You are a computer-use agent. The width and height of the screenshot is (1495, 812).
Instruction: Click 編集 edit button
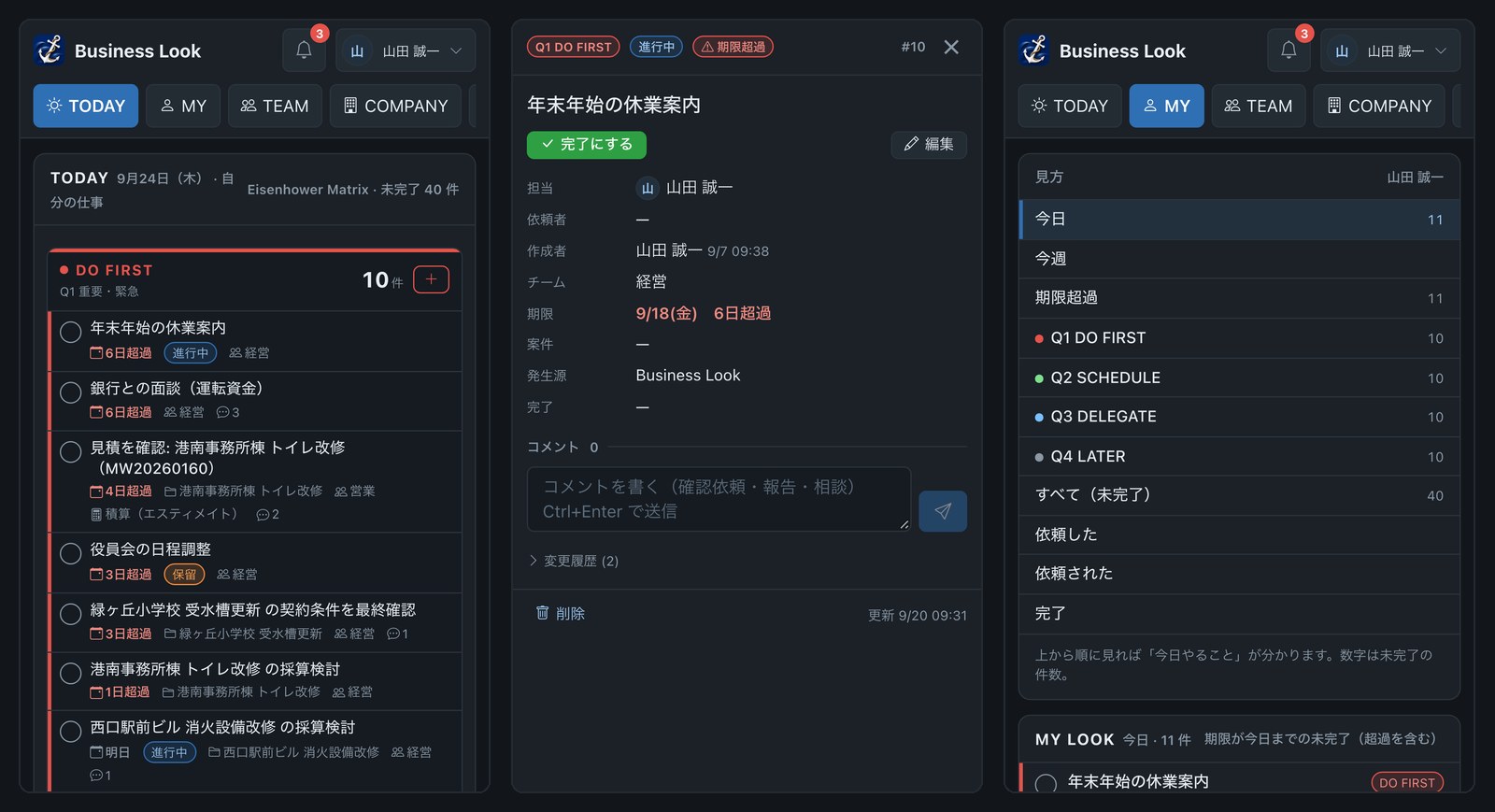(x=929, y=144)
